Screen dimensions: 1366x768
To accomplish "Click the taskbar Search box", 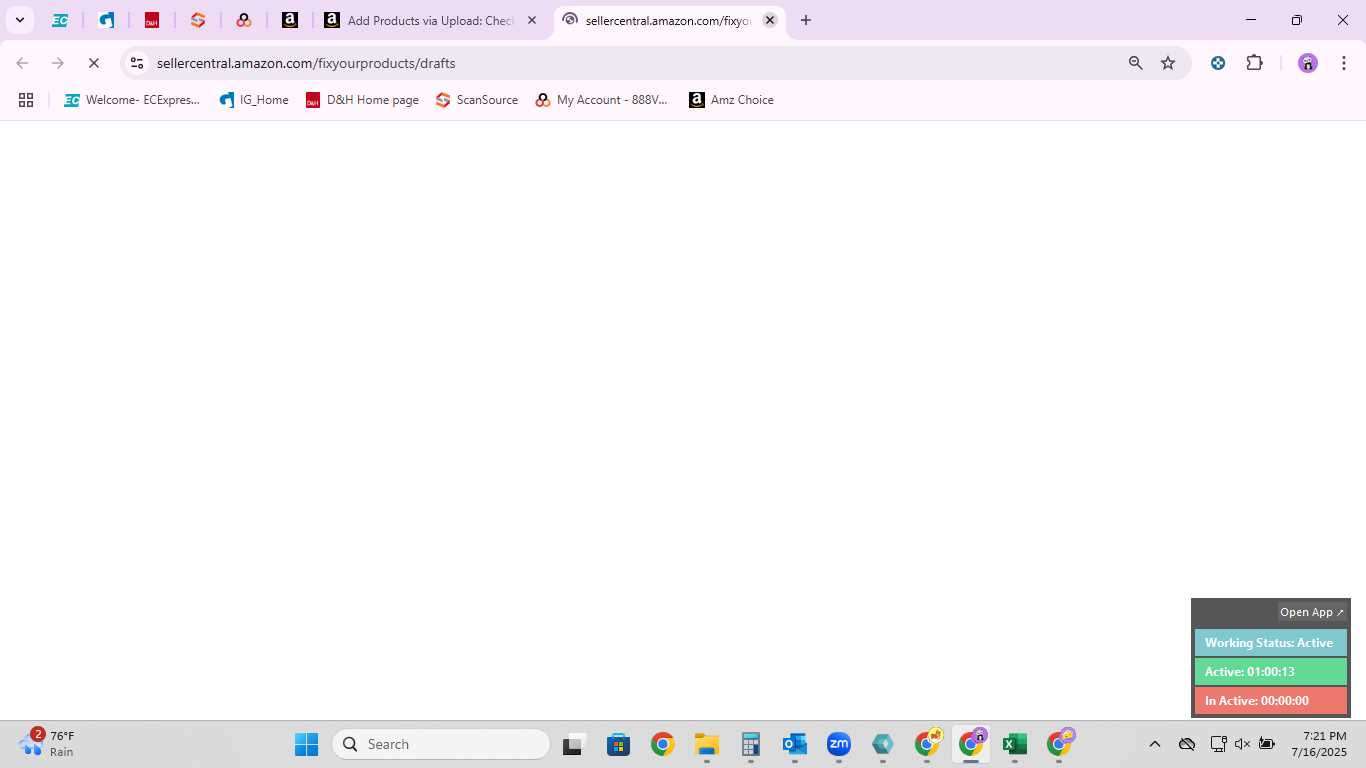I will [x=441, y=744].
